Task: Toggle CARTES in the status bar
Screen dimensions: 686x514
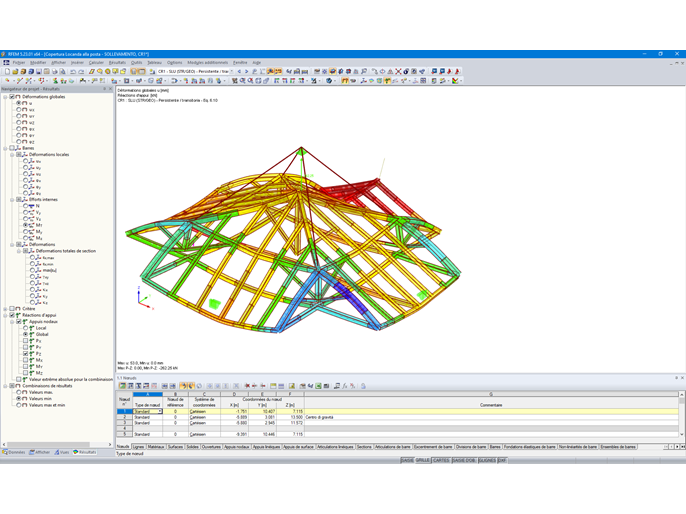Action: [x=441, y=460]
